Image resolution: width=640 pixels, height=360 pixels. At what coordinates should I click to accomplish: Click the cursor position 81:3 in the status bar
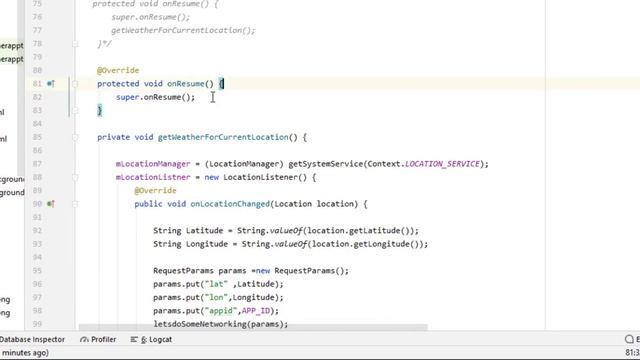point(632,352)
